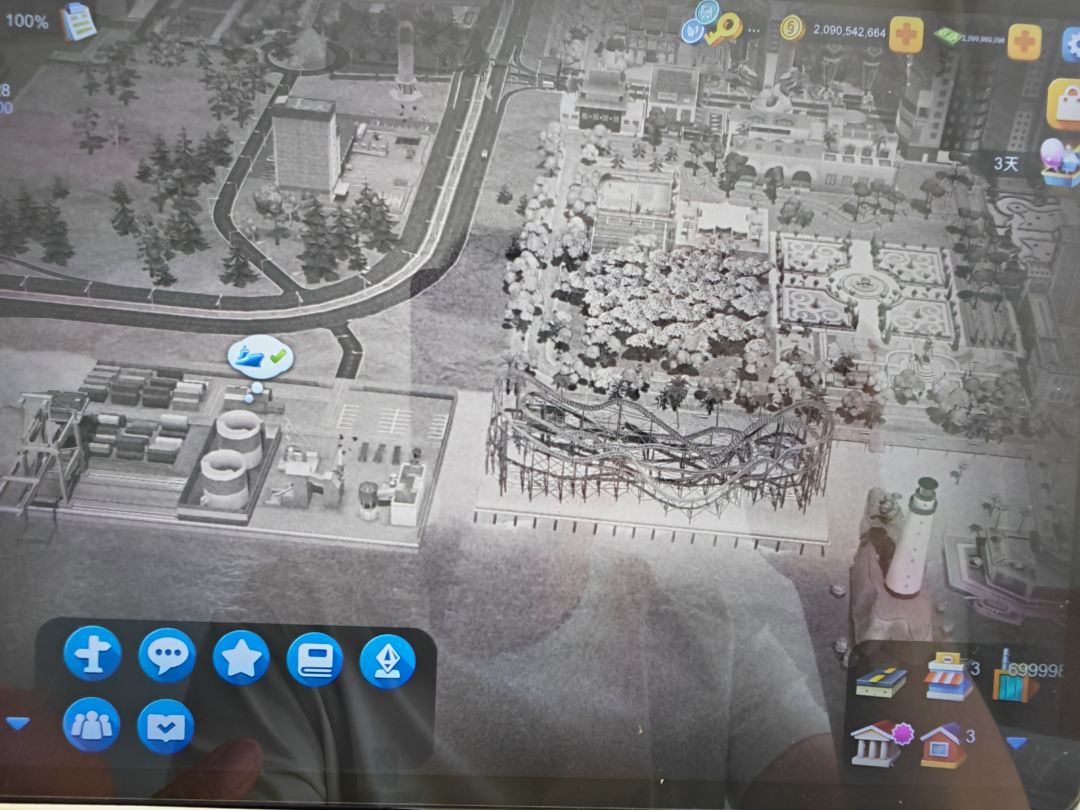Open the people club icon

pos(91,725)
